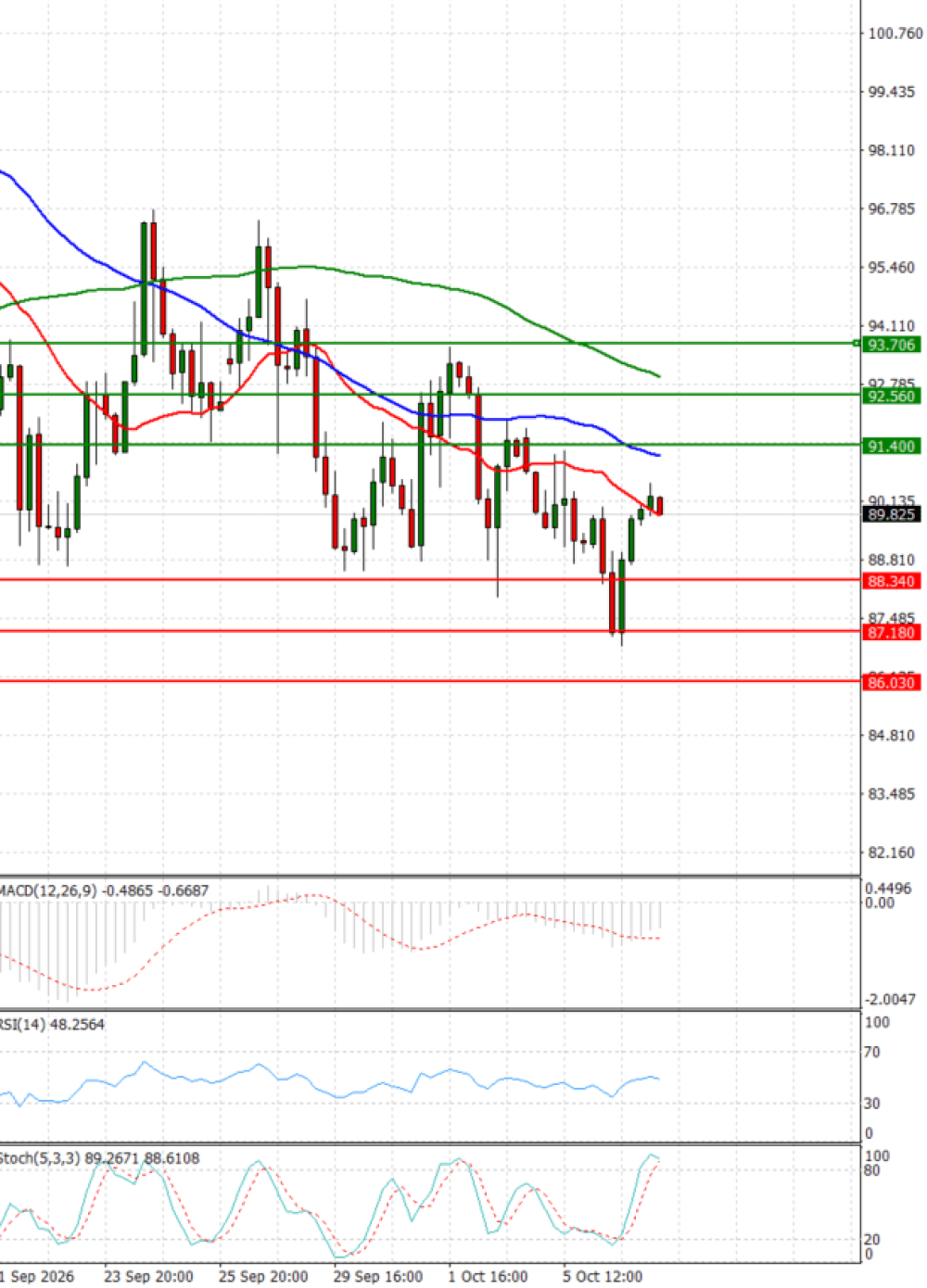Click the RSI scale level 70

tap(872, 1052)
